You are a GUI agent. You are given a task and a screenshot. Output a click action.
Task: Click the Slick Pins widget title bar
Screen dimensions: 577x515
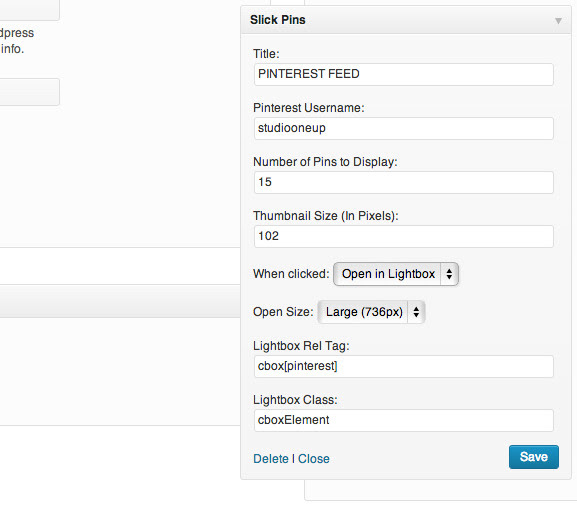point(406,20)
